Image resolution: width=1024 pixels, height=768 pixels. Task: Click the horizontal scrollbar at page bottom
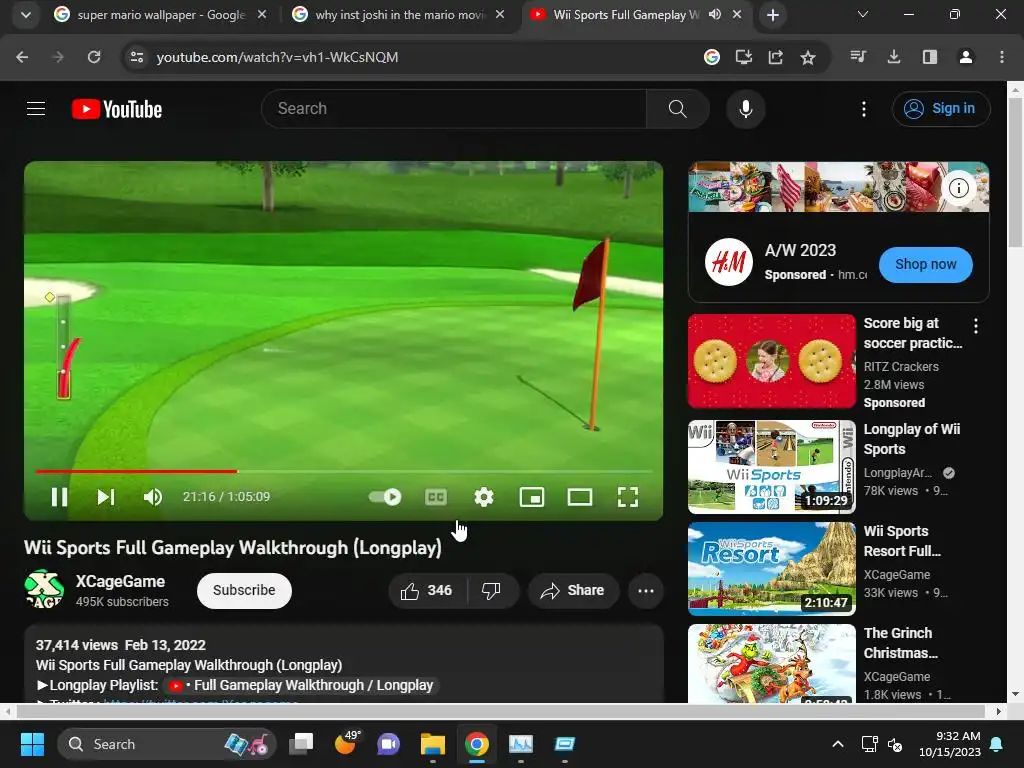(500, 711)
